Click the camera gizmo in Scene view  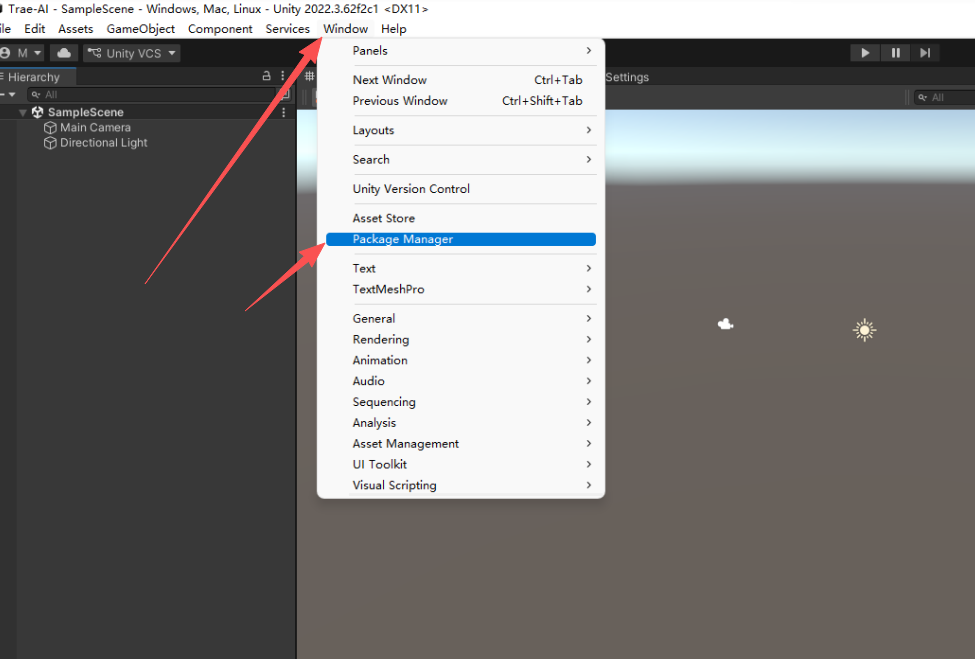tap(726, 324)
